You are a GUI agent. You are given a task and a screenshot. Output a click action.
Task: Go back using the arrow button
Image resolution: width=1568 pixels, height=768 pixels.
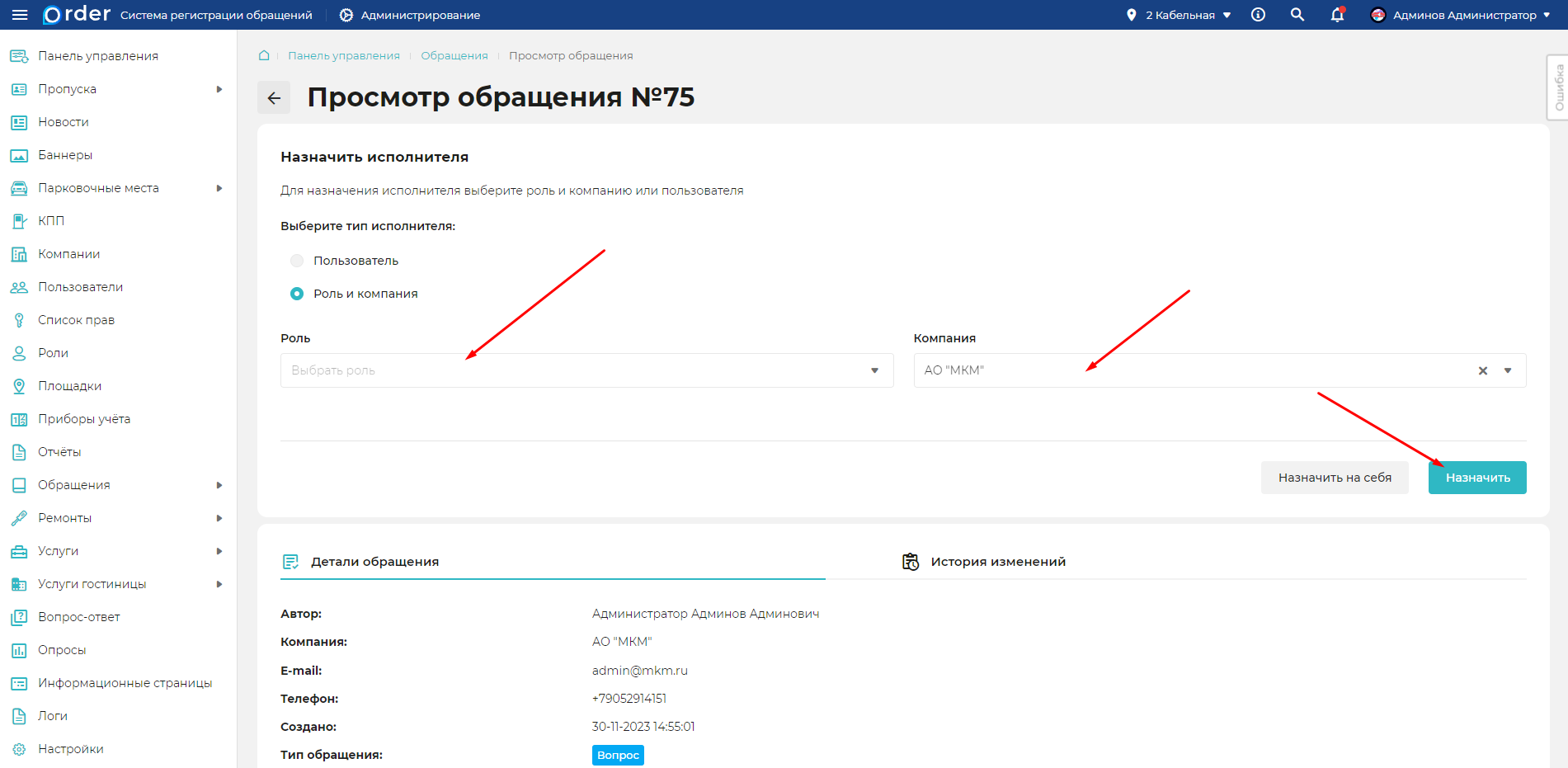pos(274,97)
